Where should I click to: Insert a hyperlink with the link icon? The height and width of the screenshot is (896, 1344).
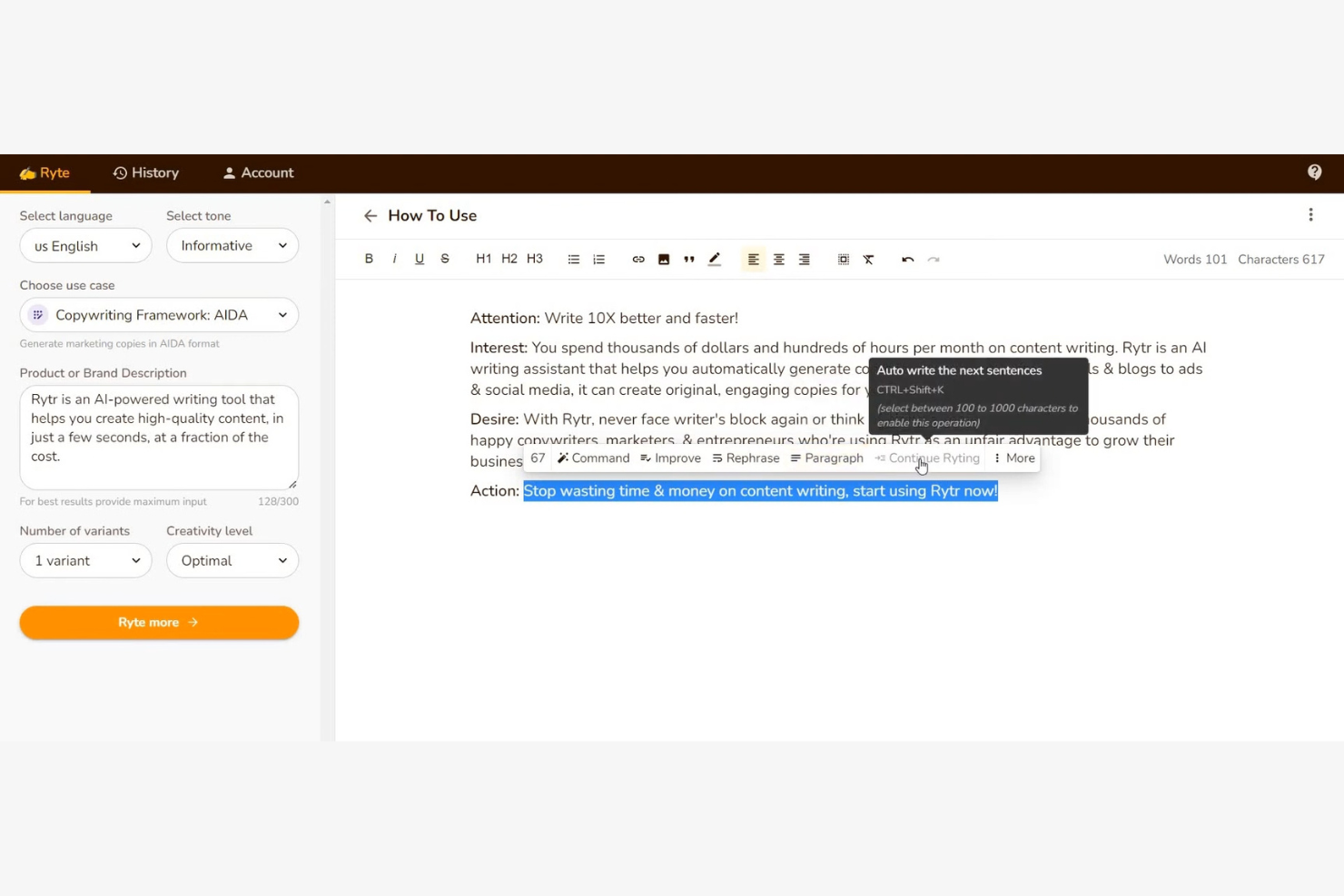[x=638, y=259]
